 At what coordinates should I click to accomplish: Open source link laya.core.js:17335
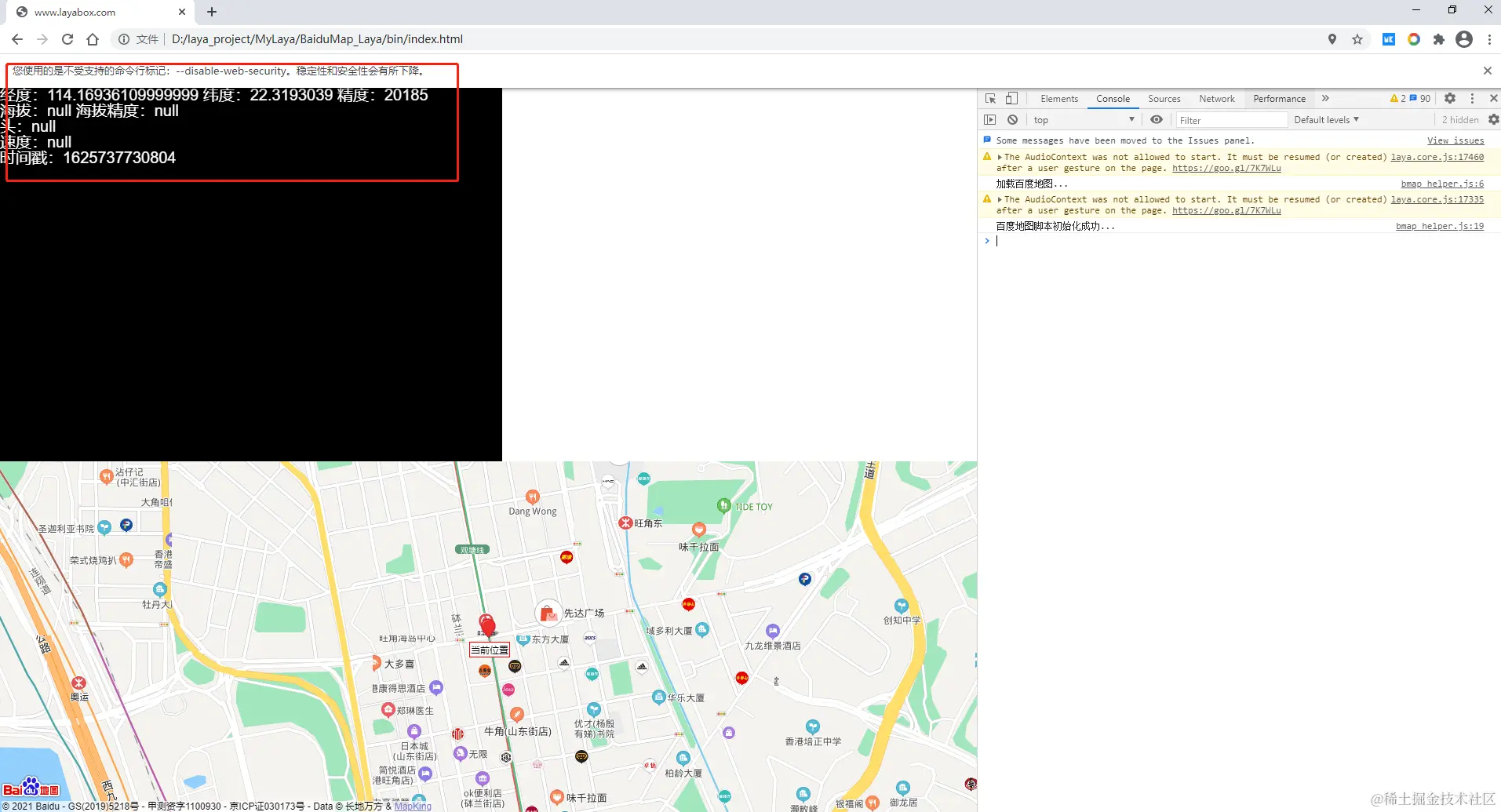[1437, 199]
